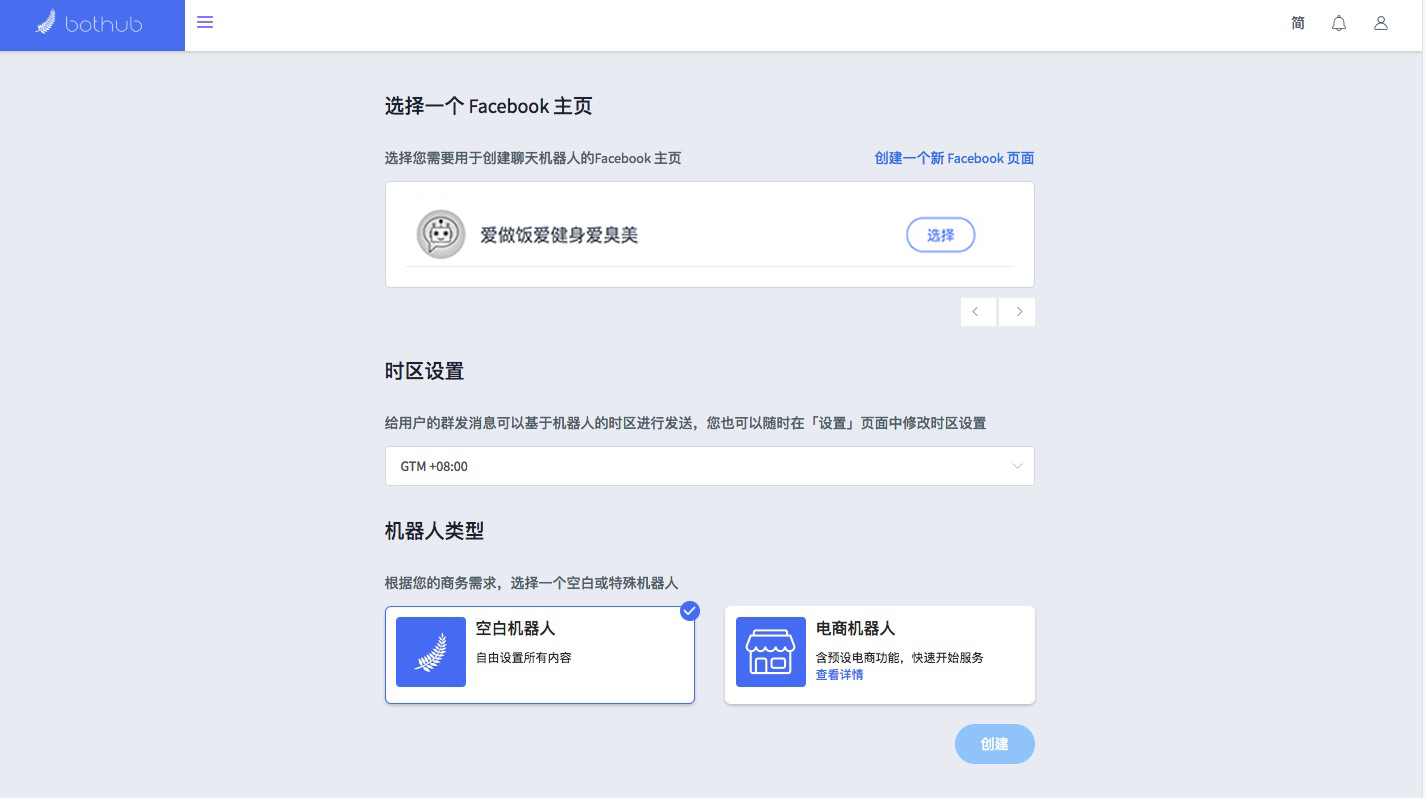This screenshot has width=1425, height=798.
Task: Click the store icon of 电商机器人
Action: (x=771, y=652)
